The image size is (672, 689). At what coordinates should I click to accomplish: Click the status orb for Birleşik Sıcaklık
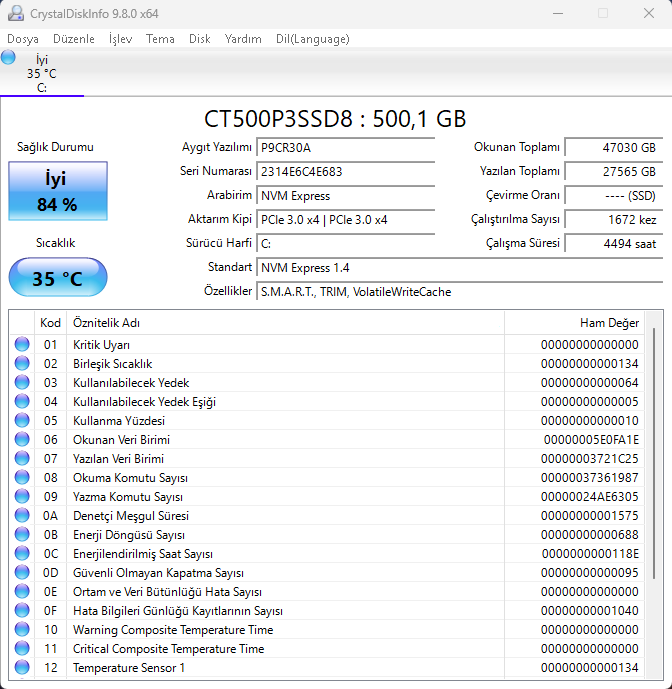click(22, 363)
